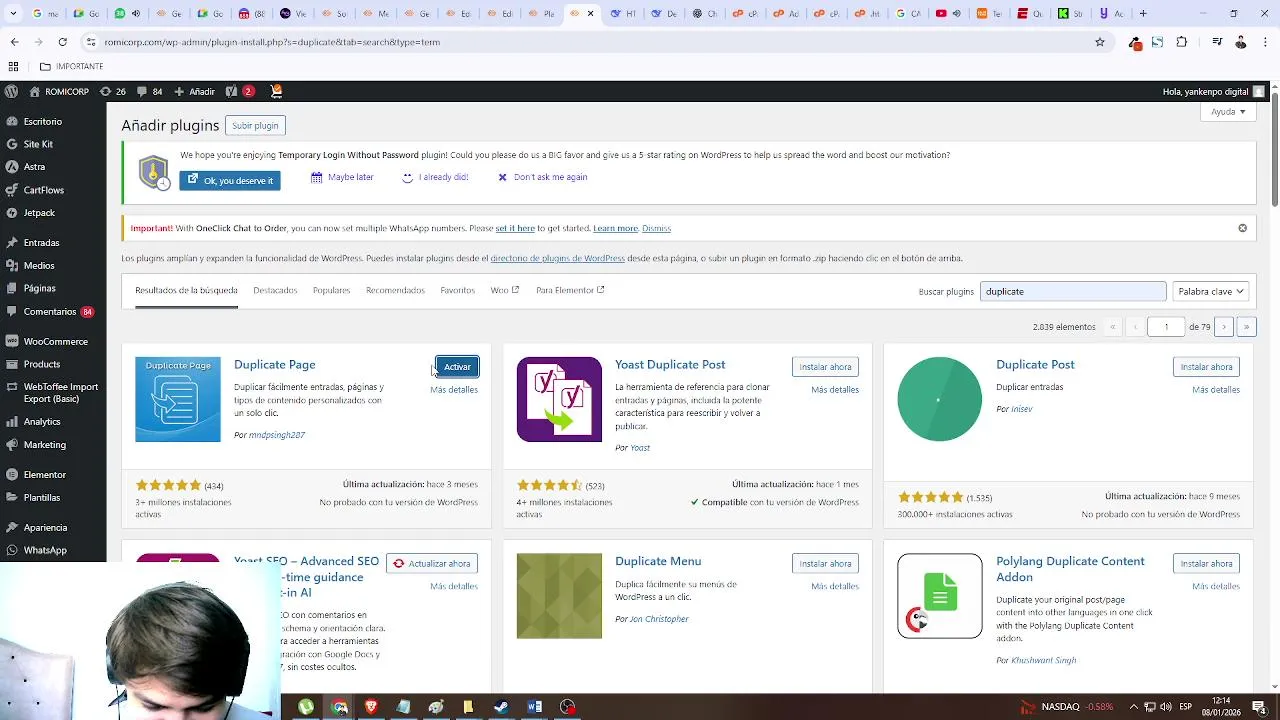Viewport: 1280px width, 720px height.
Task: Open WooCommerce in the sidebar
Action: 55,342
